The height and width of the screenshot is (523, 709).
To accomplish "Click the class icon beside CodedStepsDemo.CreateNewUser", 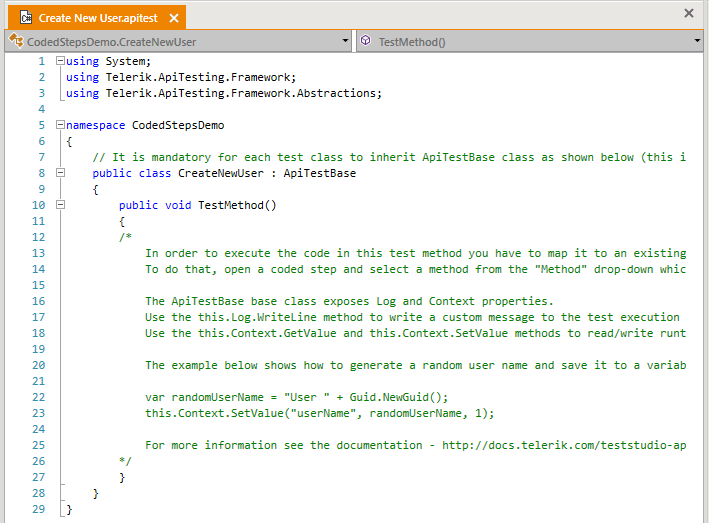I will pyautogui.click(x=16, y=41).
